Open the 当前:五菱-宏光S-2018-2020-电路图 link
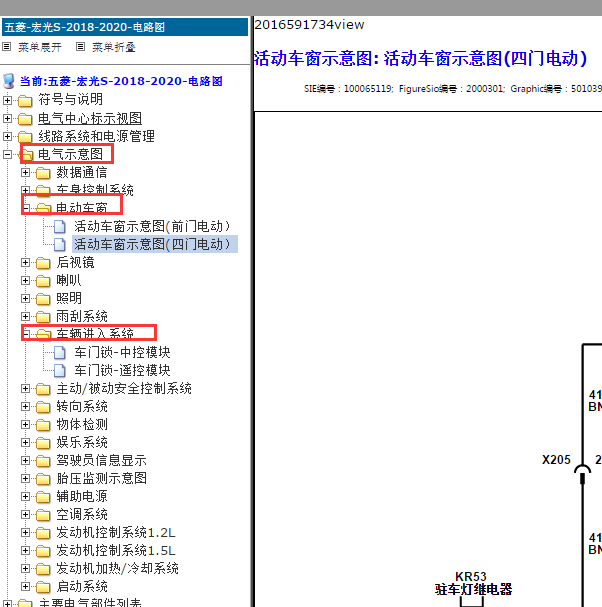602x607 pixels. point(121,81)
